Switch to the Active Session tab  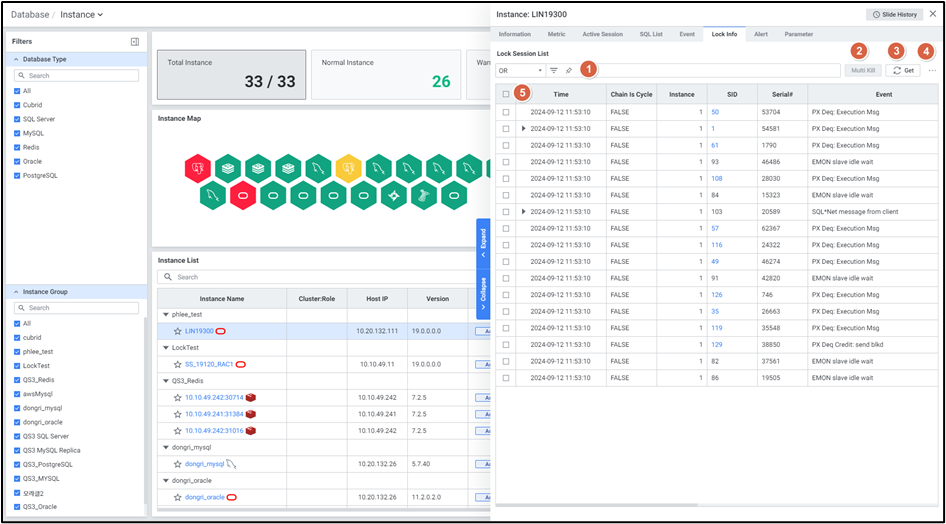point(602,34)
